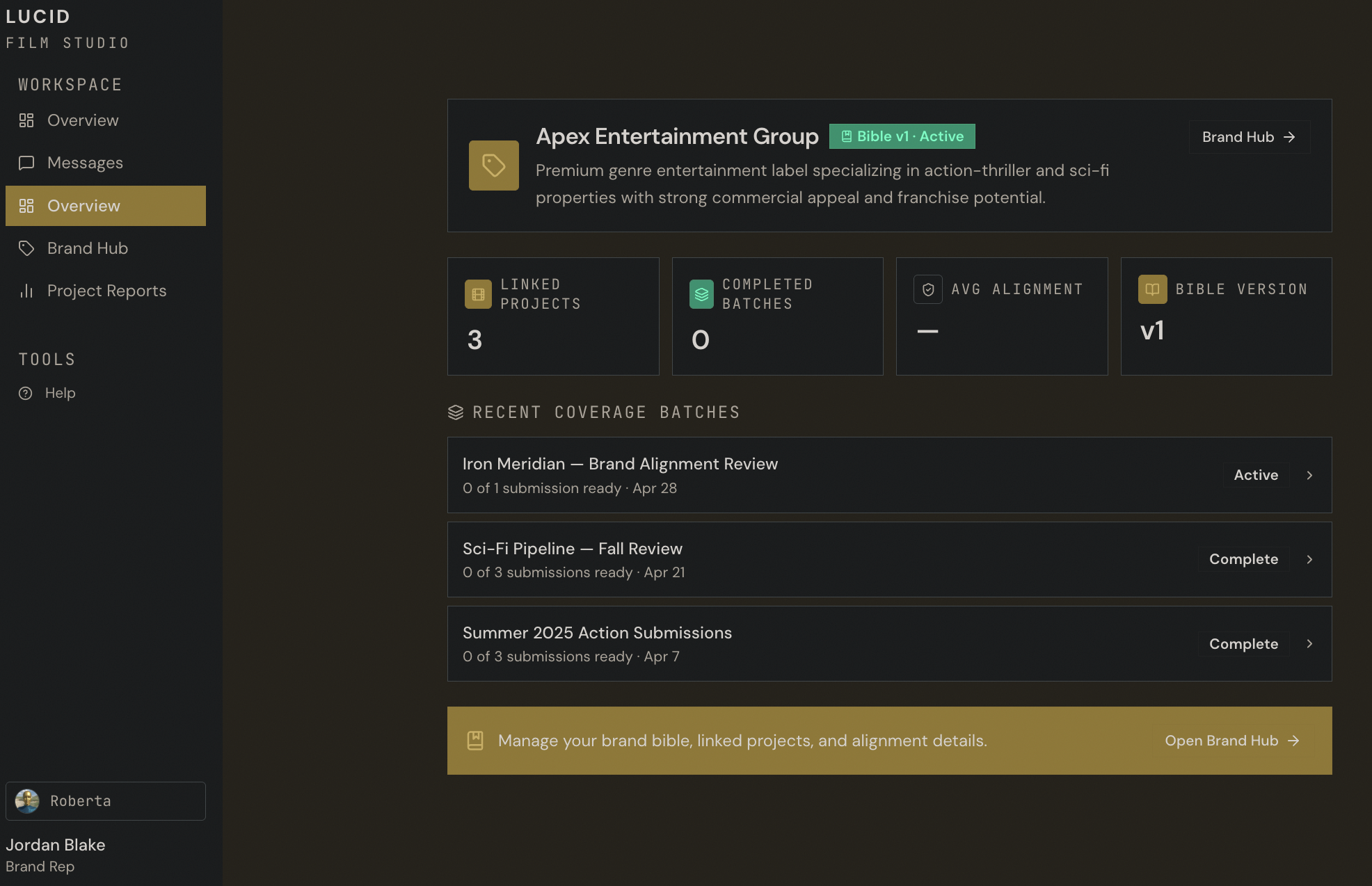The height and width of the screenshot is (886, 1372).
Task: Expand the Iron Meridian batch chevron
Action: point(1309,475)
